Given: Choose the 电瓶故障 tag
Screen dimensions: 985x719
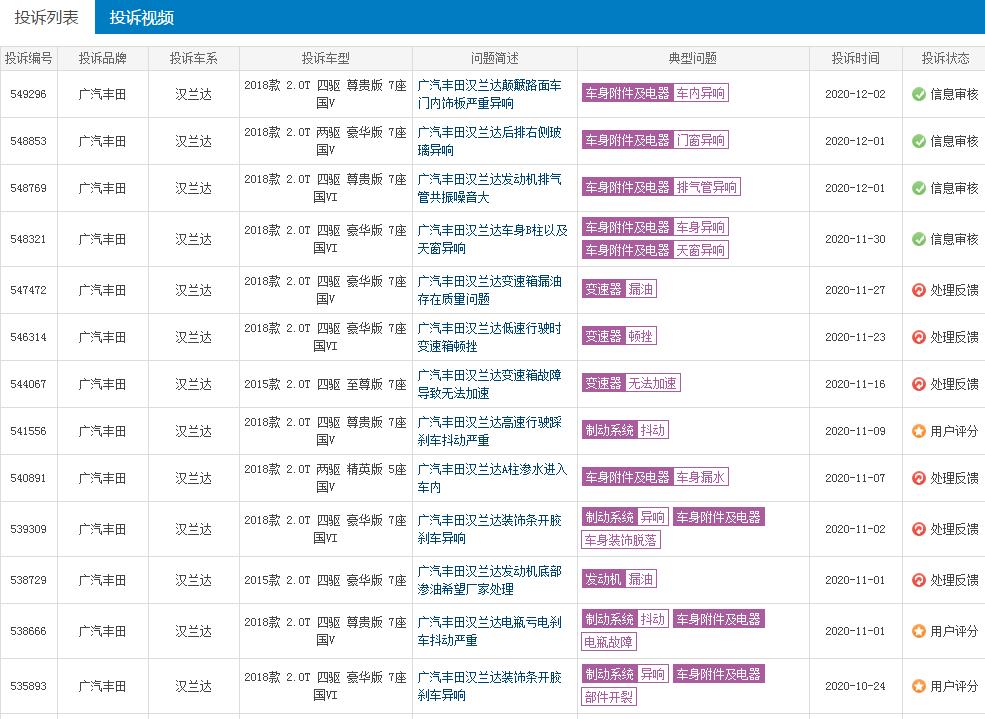Looking at the screenshot, I should click(609, 642).
